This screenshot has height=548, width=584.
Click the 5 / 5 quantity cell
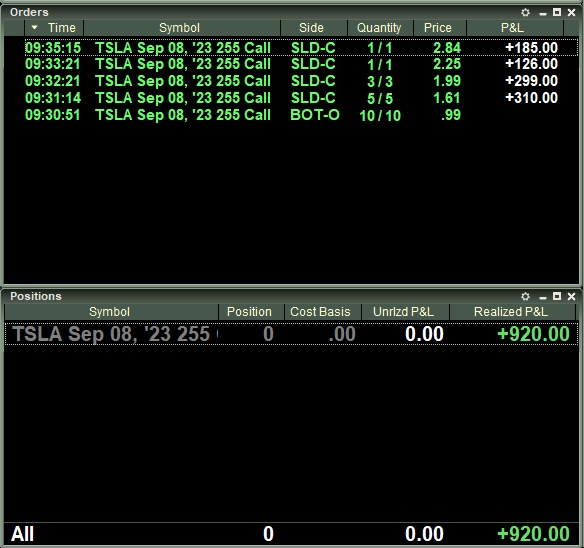pos(380,98)
